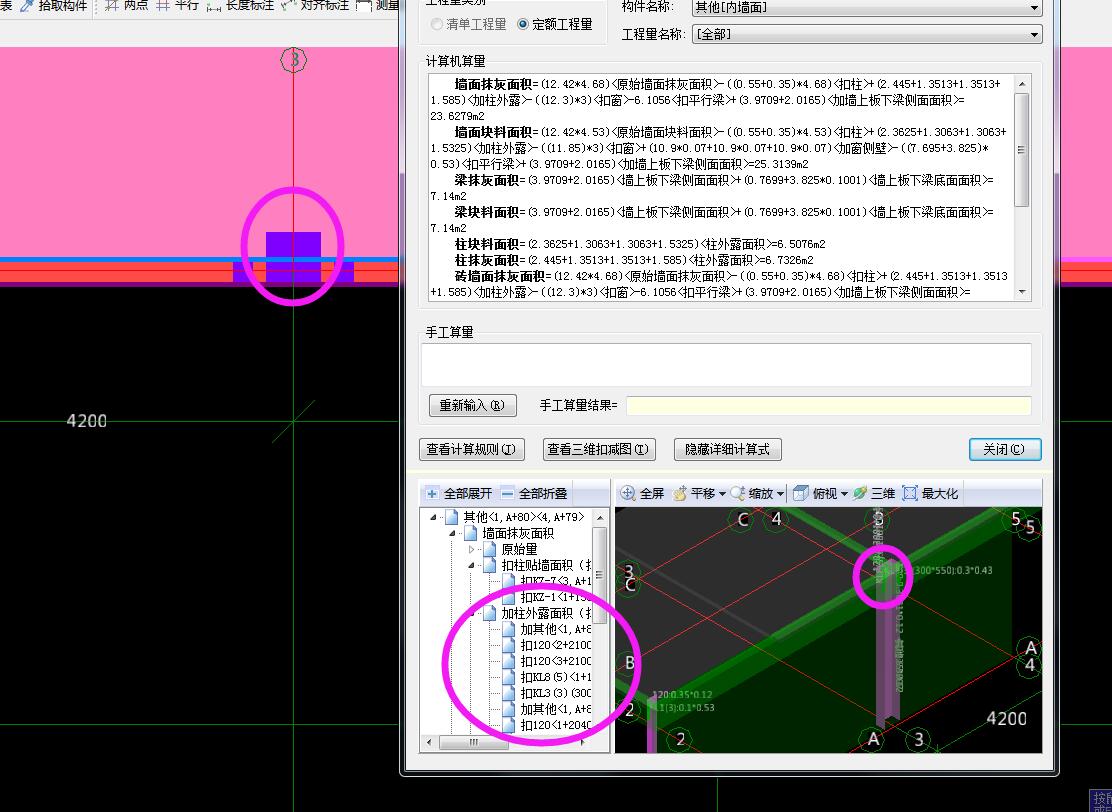Click the axis bubble A in the 3D preview's lower edge
1112x812 pixels.
(874, 739)
